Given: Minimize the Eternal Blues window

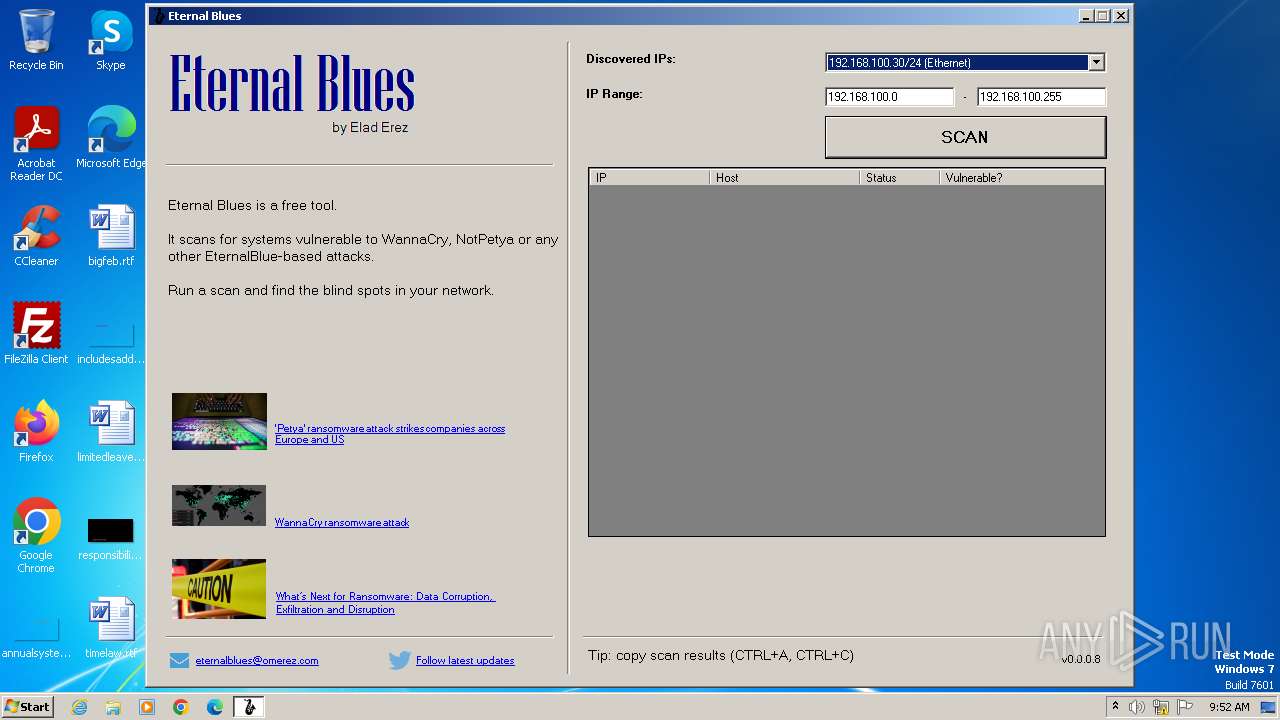Looking at the screenshot, I should coord(1086,15).
